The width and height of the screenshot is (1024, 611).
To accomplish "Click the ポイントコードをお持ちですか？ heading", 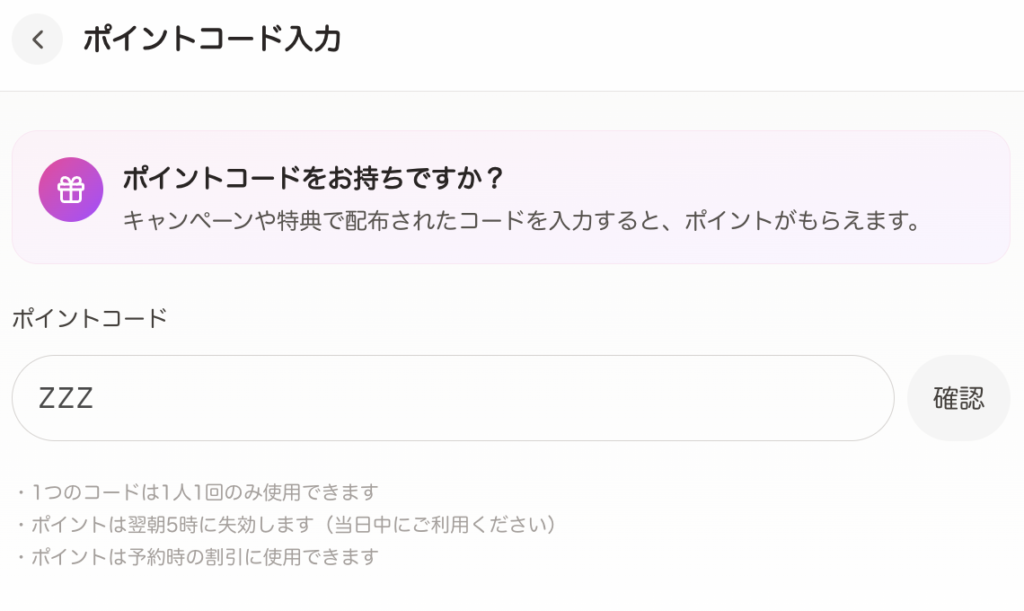I will pyautogui.click(x=312, y=180).
